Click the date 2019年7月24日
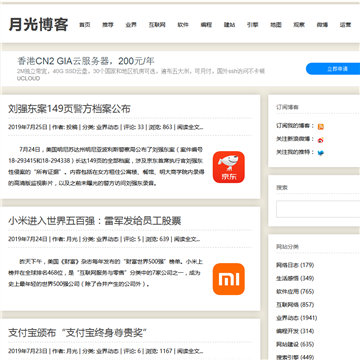The image size is (360, 360). coord(28,239)
